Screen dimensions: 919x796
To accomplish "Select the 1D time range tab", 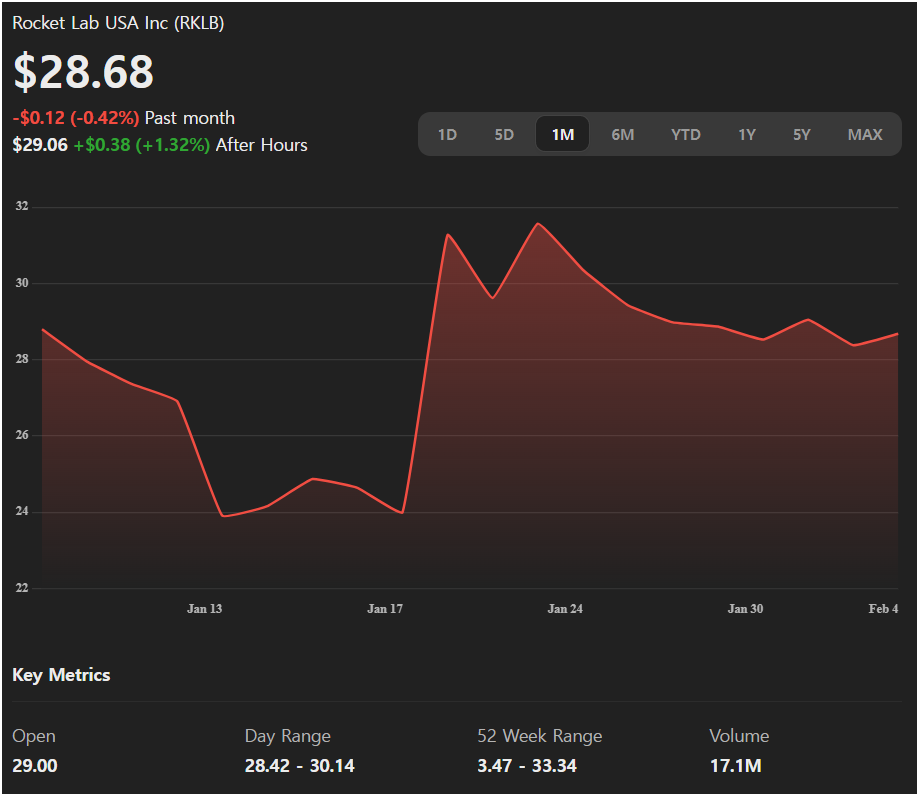I will 447,135.
